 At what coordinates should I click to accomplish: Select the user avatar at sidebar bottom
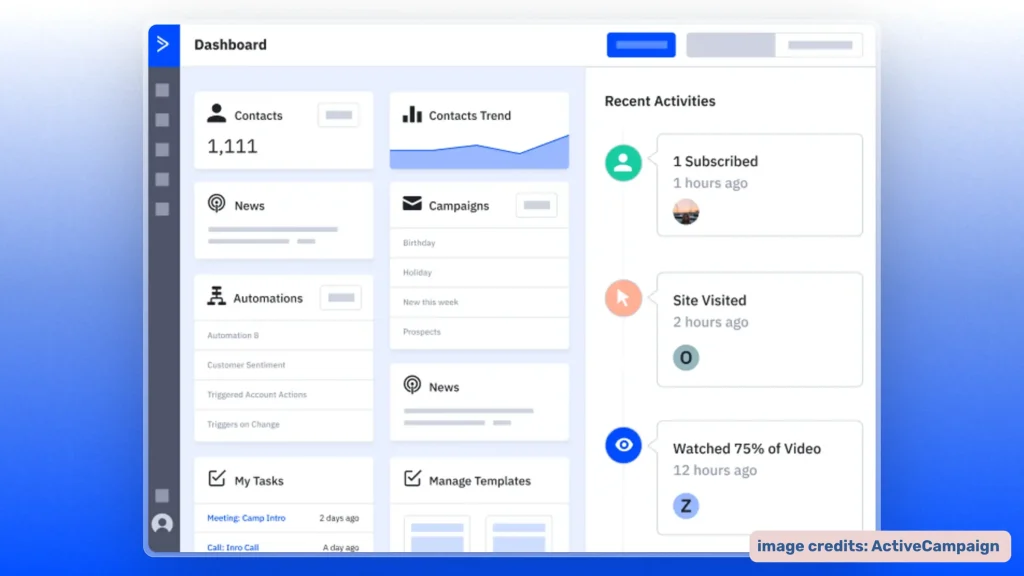[x=162, y=523]
